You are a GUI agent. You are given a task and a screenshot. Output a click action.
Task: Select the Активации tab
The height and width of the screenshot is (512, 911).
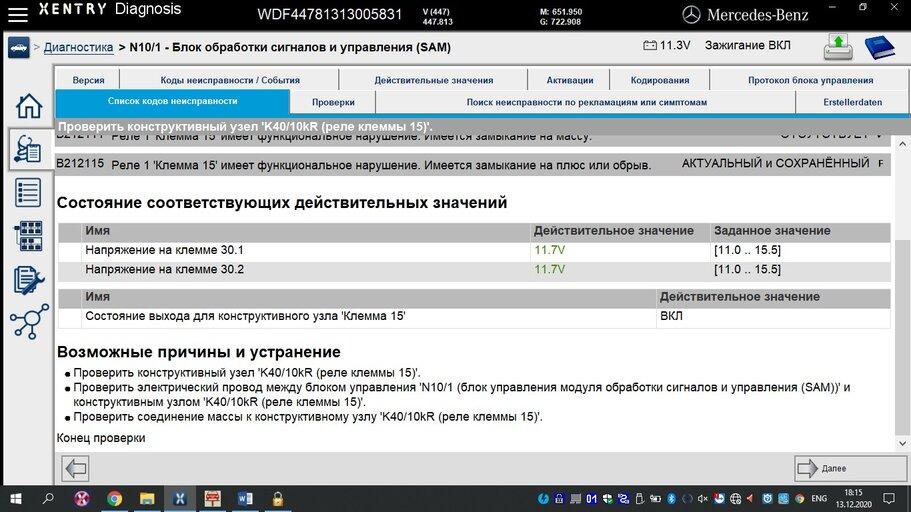pos(570,80)
